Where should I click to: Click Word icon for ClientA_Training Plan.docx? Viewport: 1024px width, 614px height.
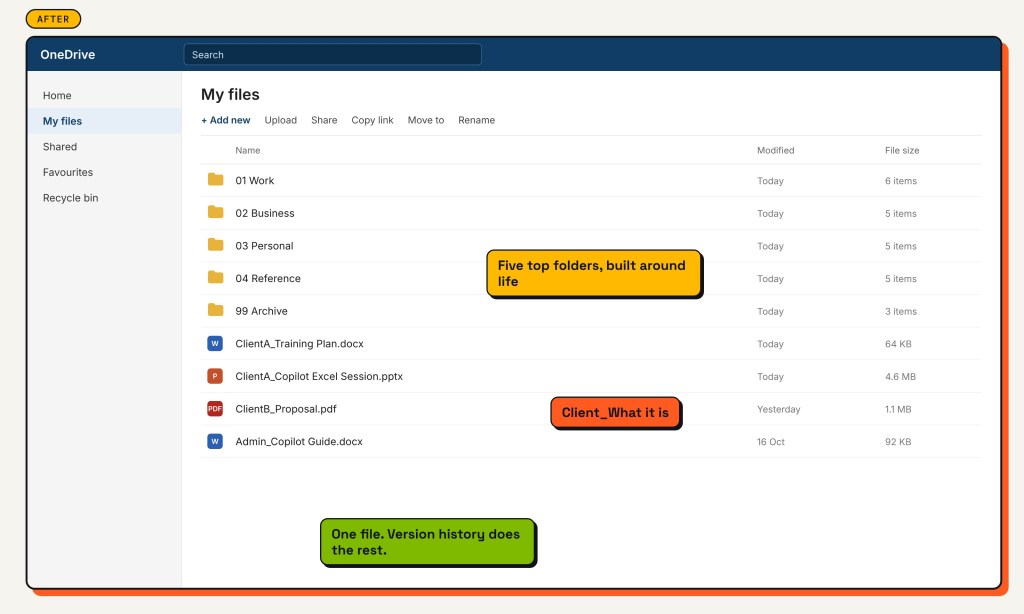click(215, 344)
